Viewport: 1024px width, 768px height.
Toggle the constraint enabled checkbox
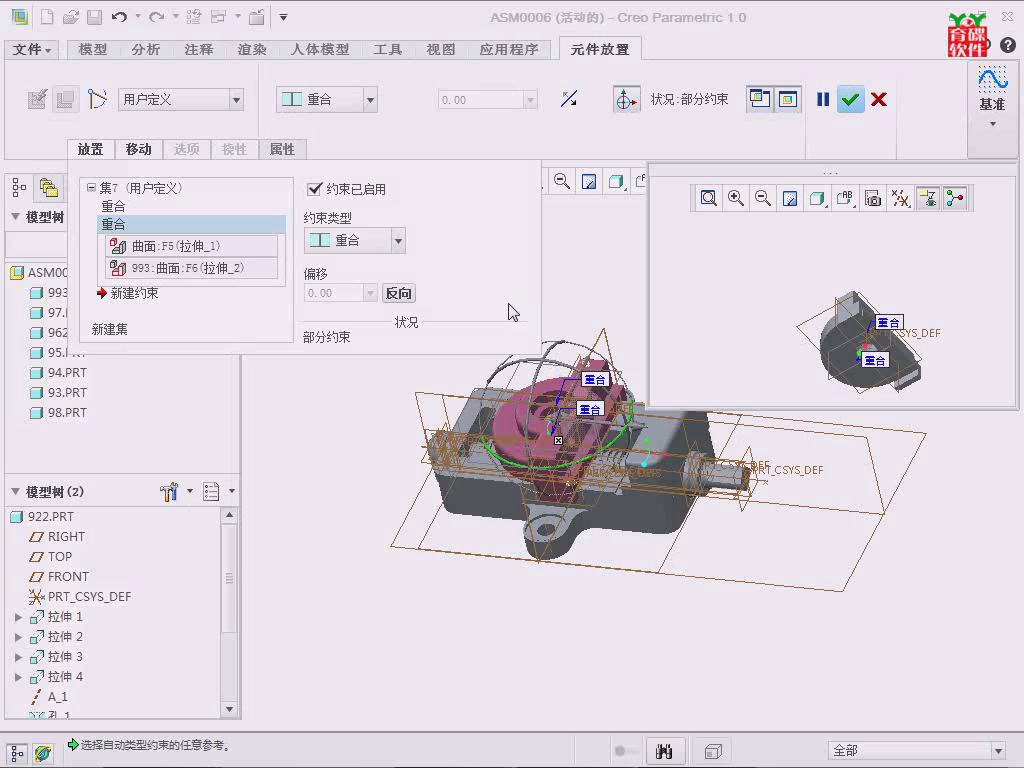click(x=314, y=189)
